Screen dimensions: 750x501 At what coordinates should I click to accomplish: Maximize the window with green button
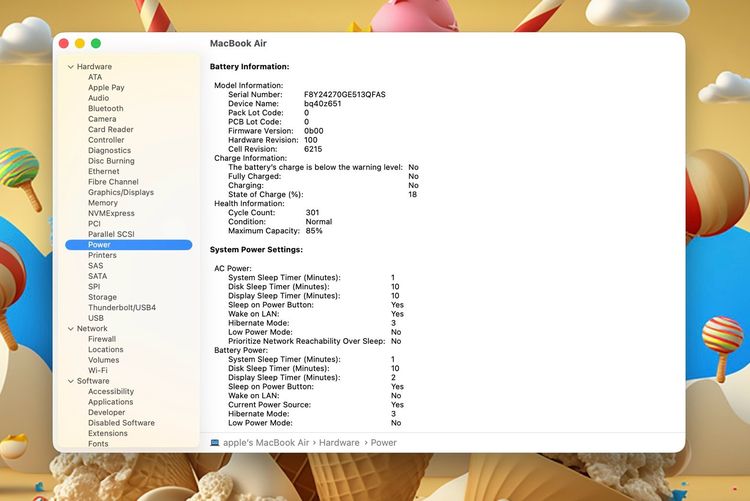click(96, 44)
